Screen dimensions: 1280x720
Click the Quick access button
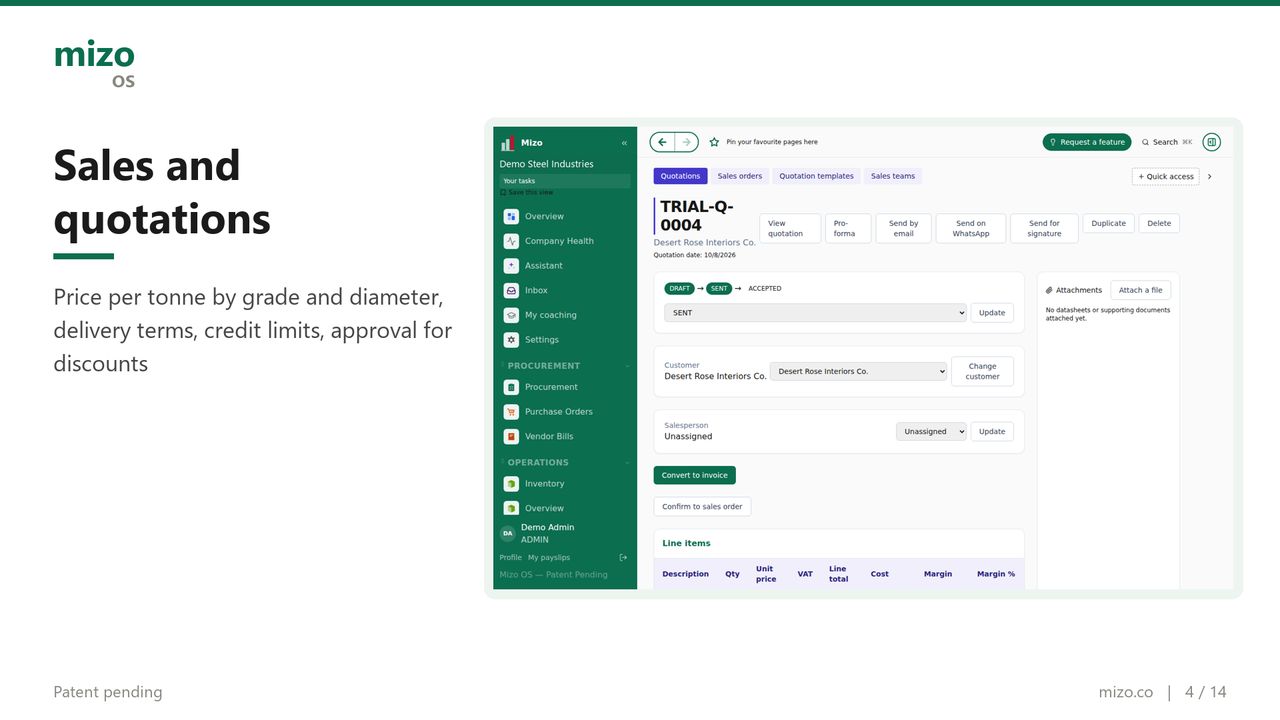click(x=1166, y=176)
